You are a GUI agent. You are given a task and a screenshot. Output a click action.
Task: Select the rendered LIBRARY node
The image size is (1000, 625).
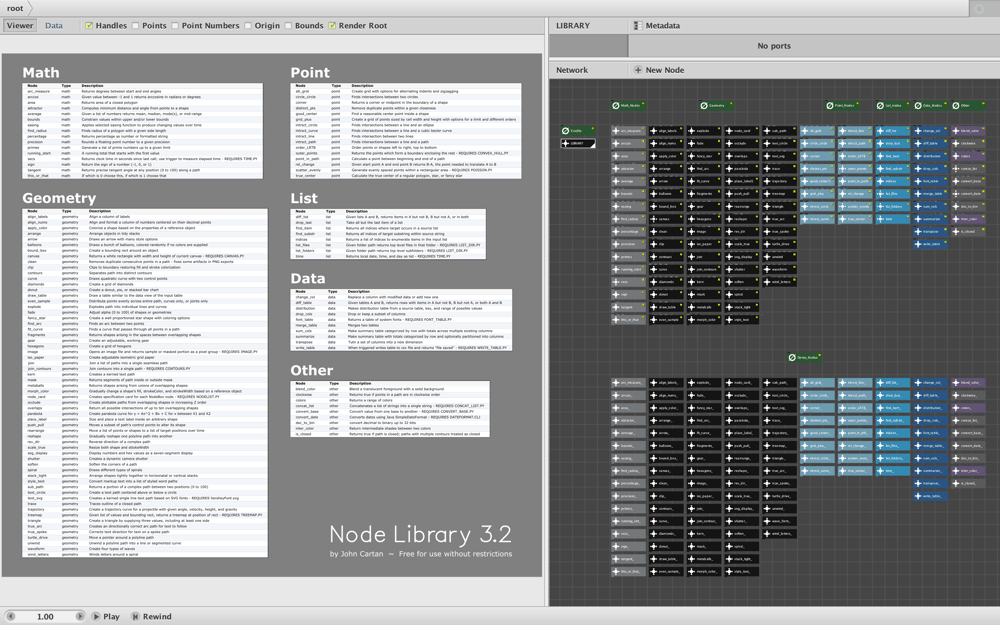(x=578, y=143)
